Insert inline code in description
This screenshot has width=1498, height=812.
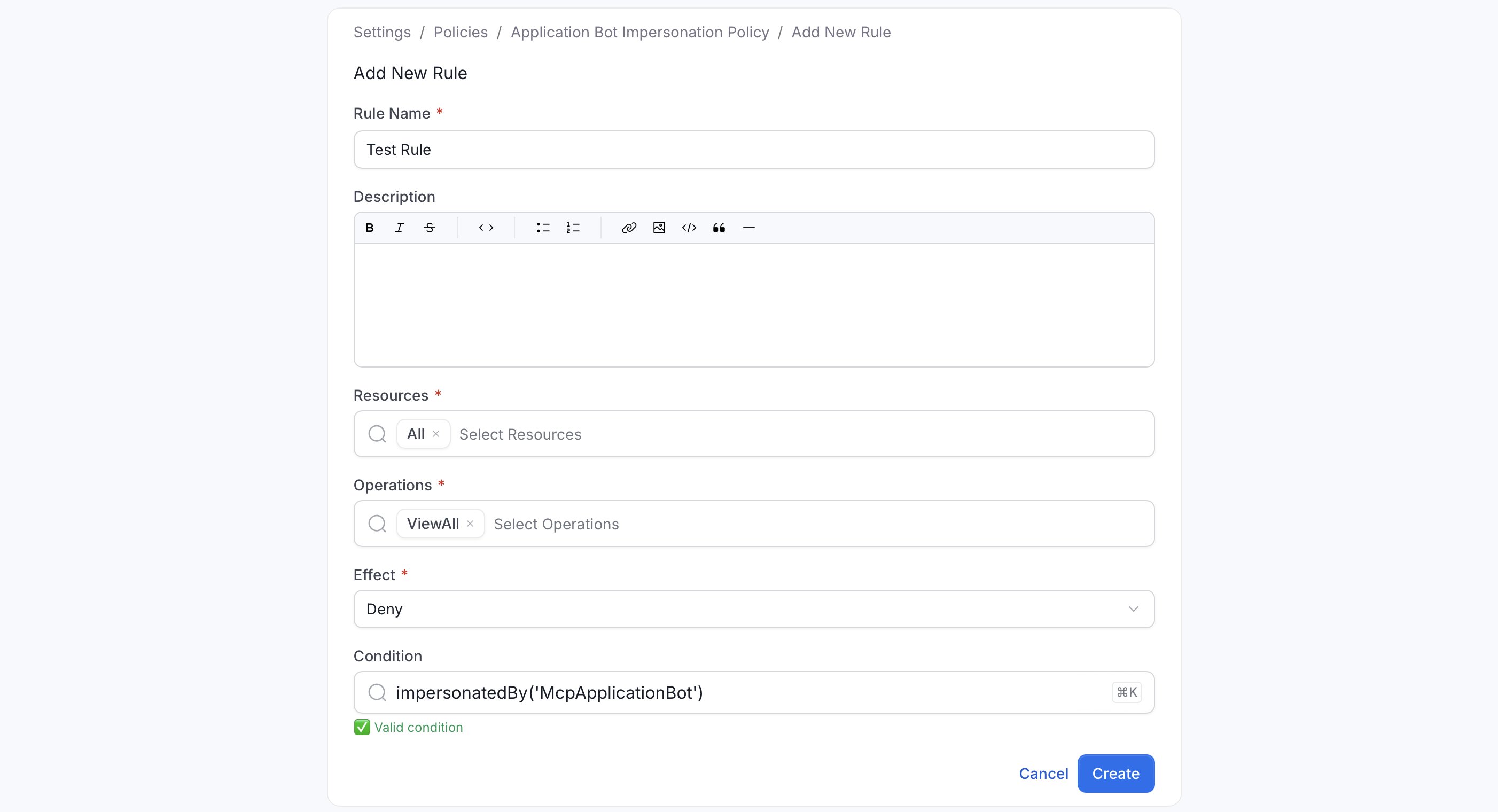pos(486,228)
